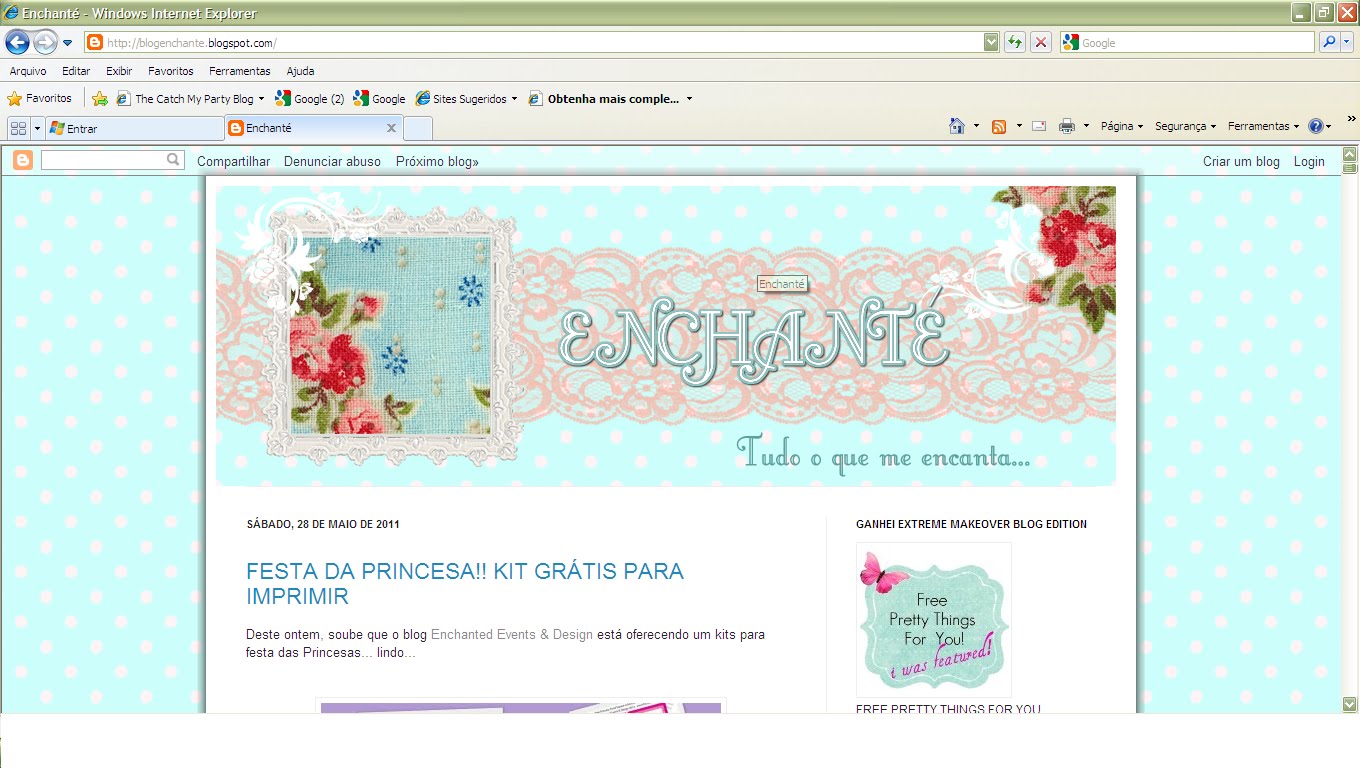This screenshot has width=1360, height=768.
Task: Click the Quick Tabs grid icon
Action: [x=18, y=128]
